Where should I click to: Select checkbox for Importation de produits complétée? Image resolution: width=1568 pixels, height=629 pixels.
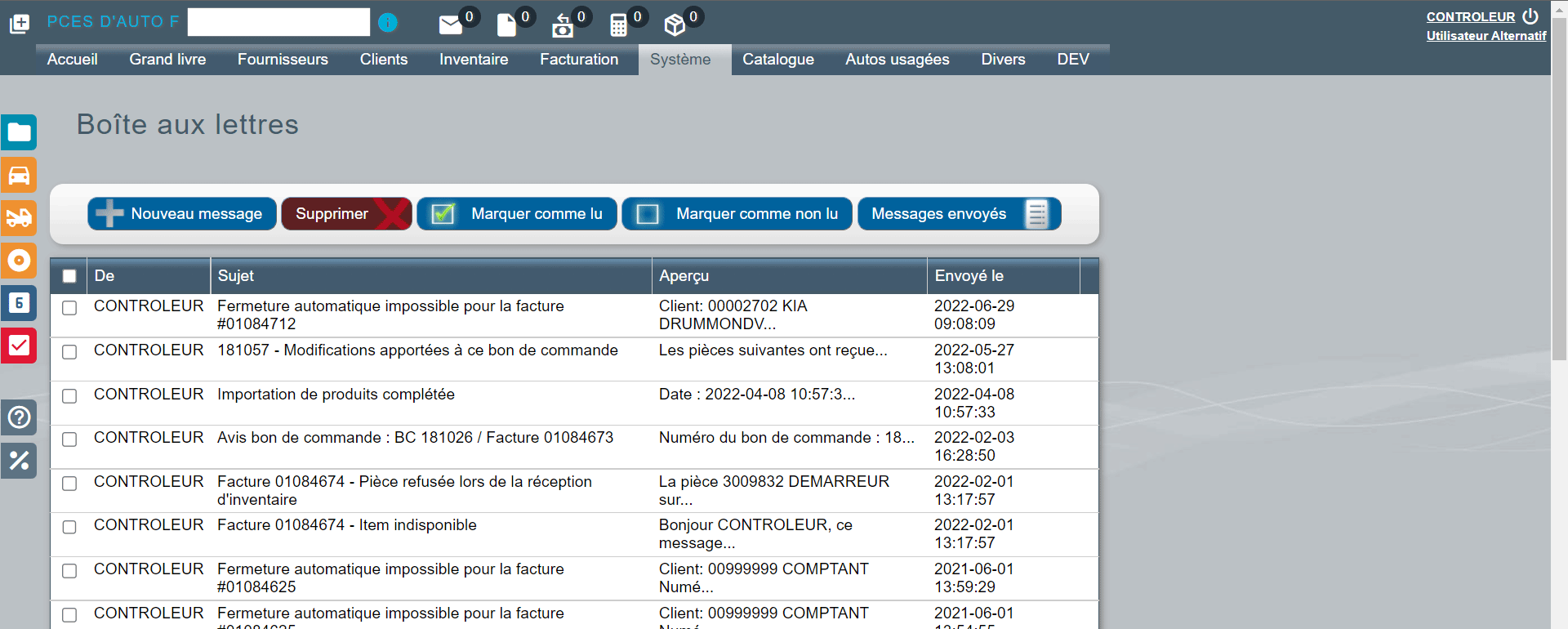click(x=69, y=396)
